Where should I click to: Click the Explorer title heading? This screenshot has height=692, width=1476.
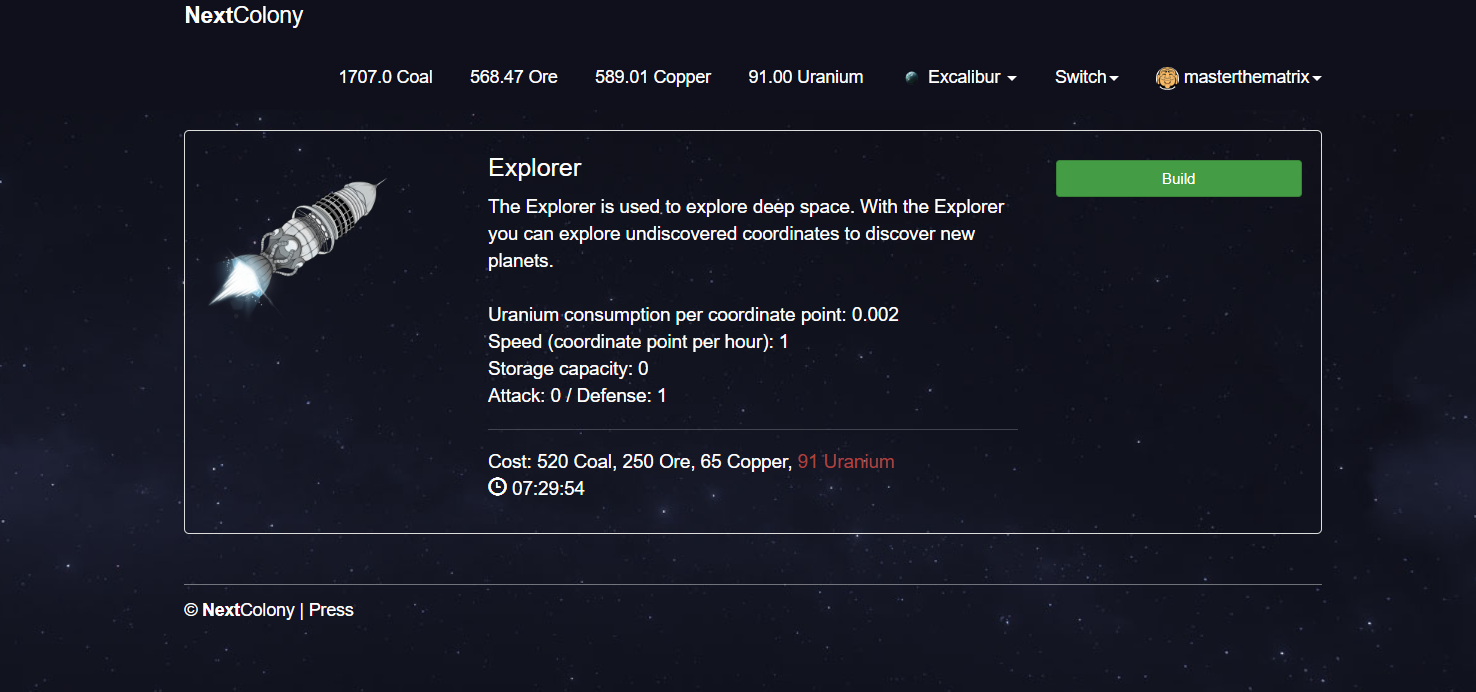pos(534,168)
